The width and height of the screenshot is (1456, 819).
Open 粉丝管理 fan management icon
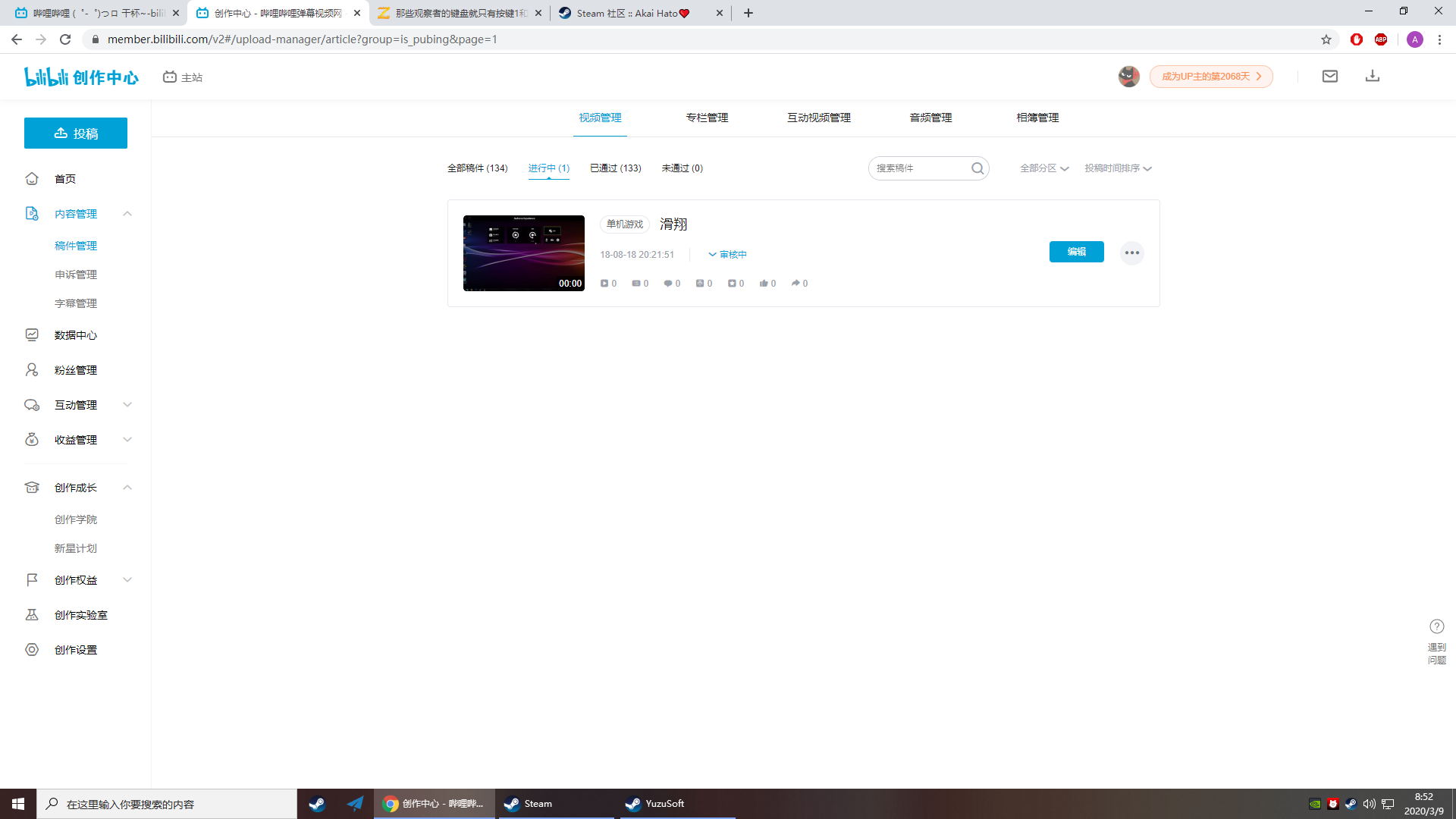point(32,369)
